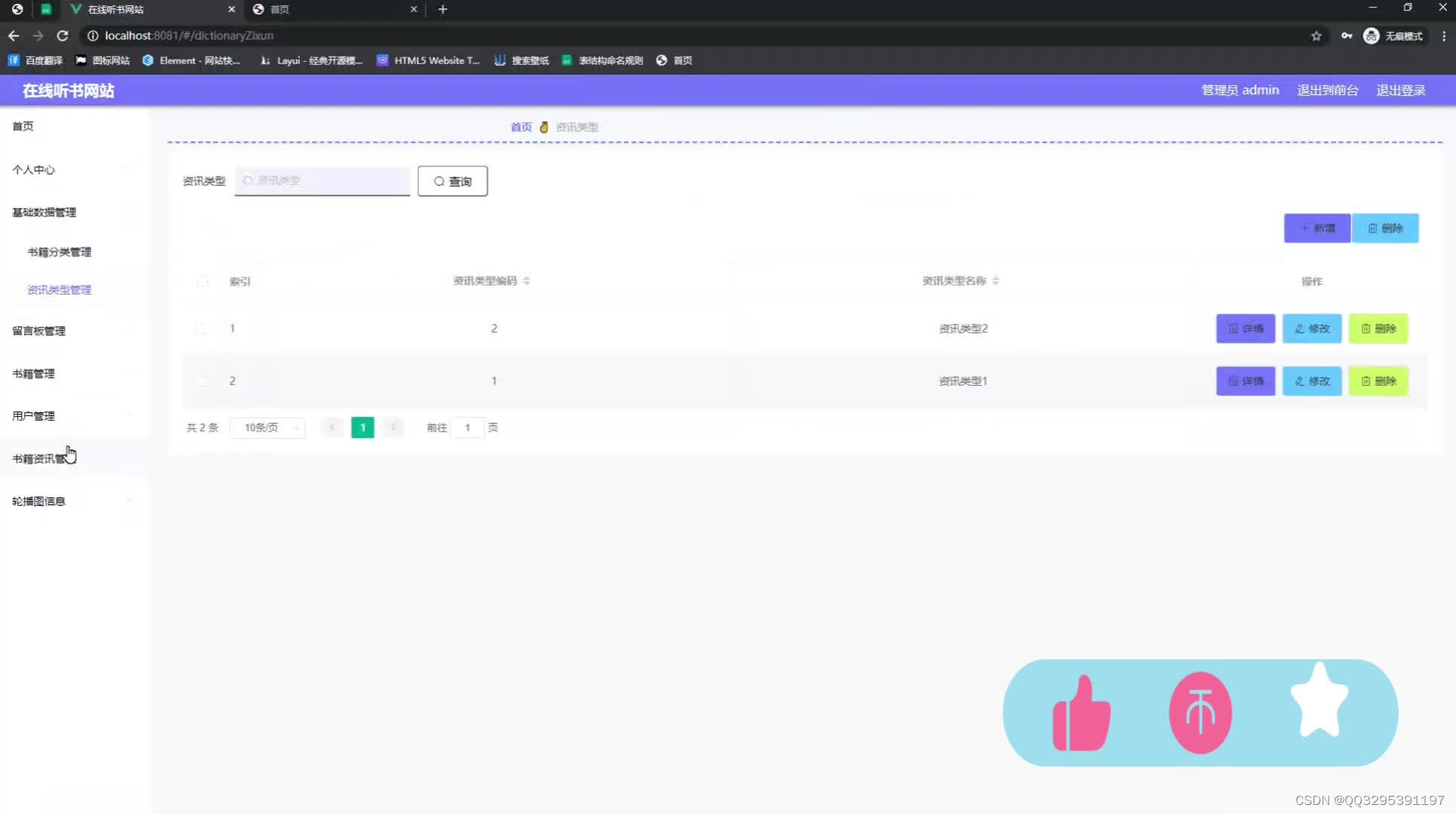Click the 首页 breadcrumb link
The width and height of the screenshot is (1456, 814).
[521, 127]
